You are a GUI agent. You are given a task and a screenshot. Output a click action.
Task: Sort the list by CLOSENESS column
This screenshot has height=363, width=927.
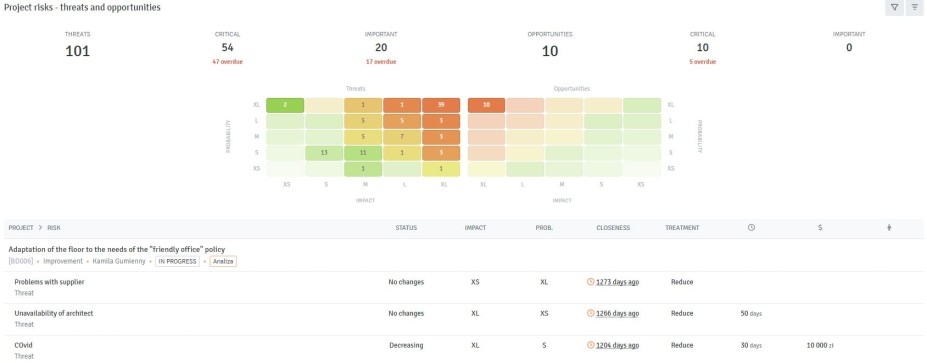[613, 228]
